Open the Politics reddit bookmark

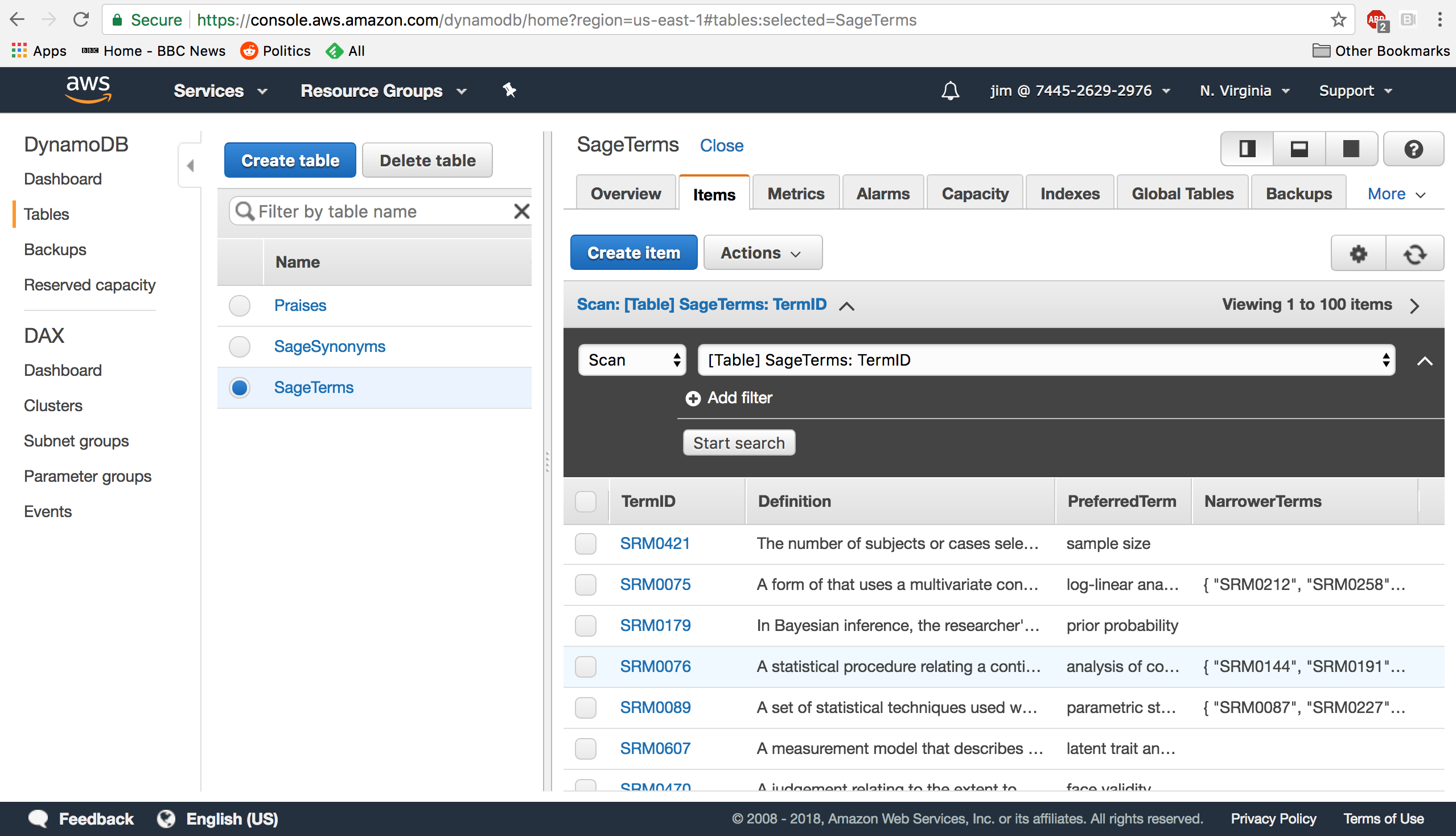coord(275,51)
